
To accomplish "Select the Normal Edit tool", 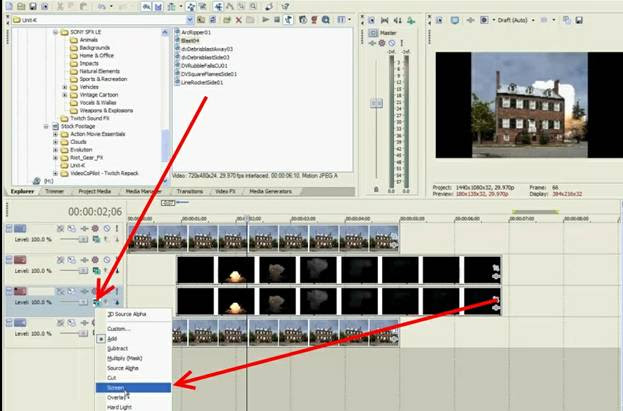I will (x=219, y=6).
